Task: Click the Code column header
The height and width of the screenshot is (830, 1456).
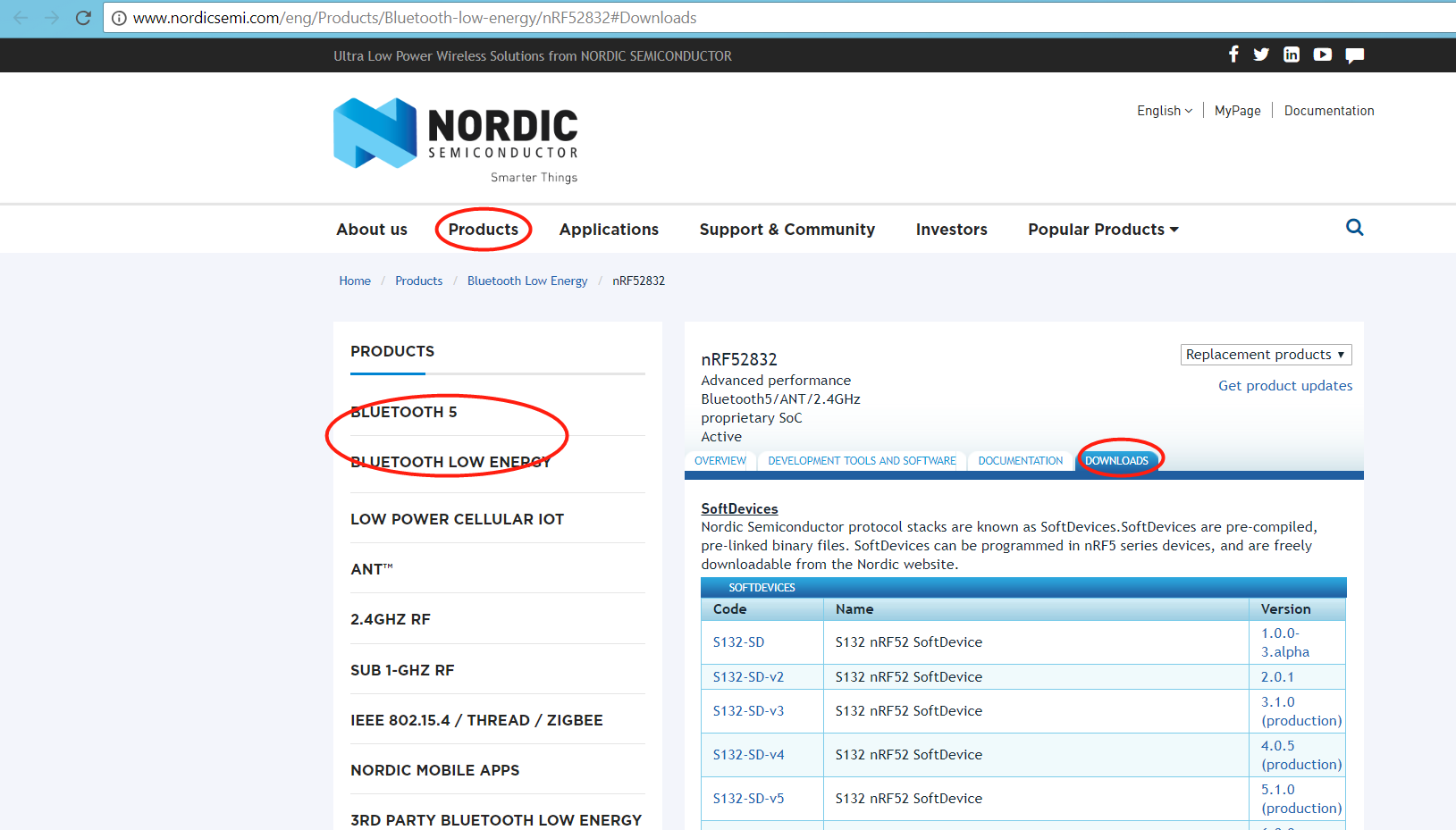Action: [730, 609]
